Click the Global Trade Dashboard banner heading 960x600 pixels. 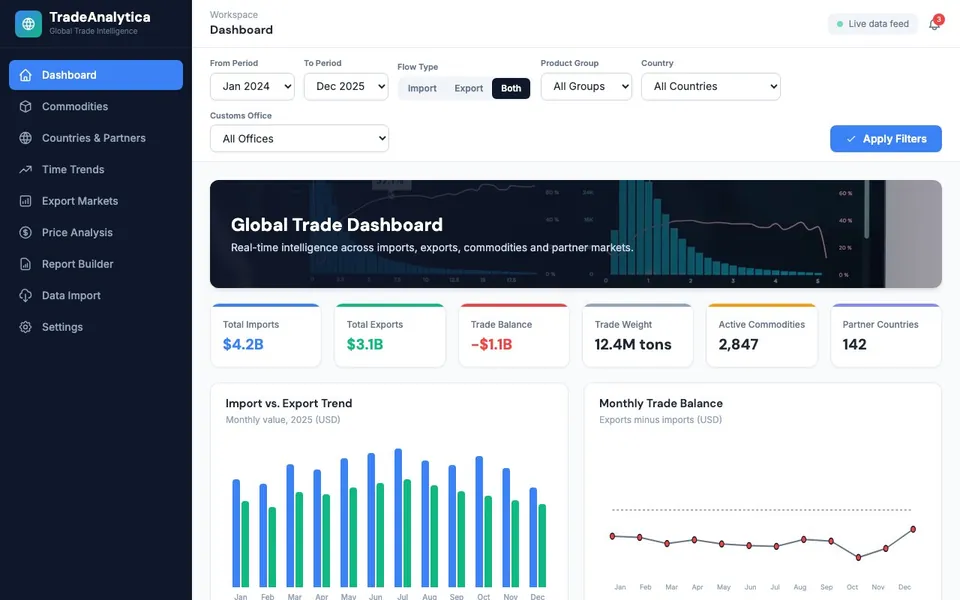(x=337, y=225)
